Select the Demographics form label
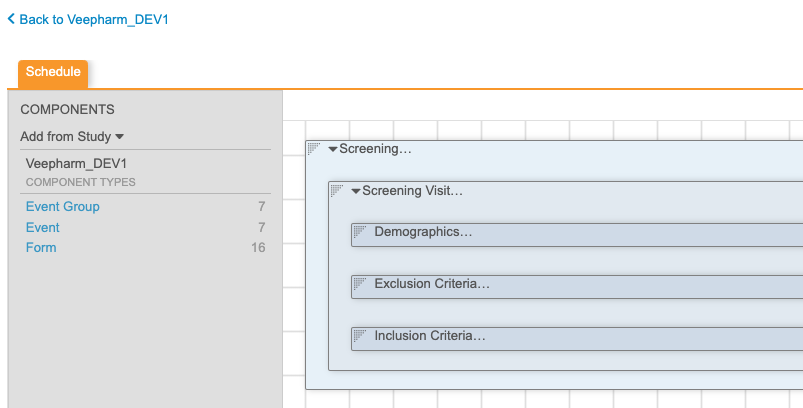The width and height of the screenshot is (803, 408). click(x=423, y=232)
